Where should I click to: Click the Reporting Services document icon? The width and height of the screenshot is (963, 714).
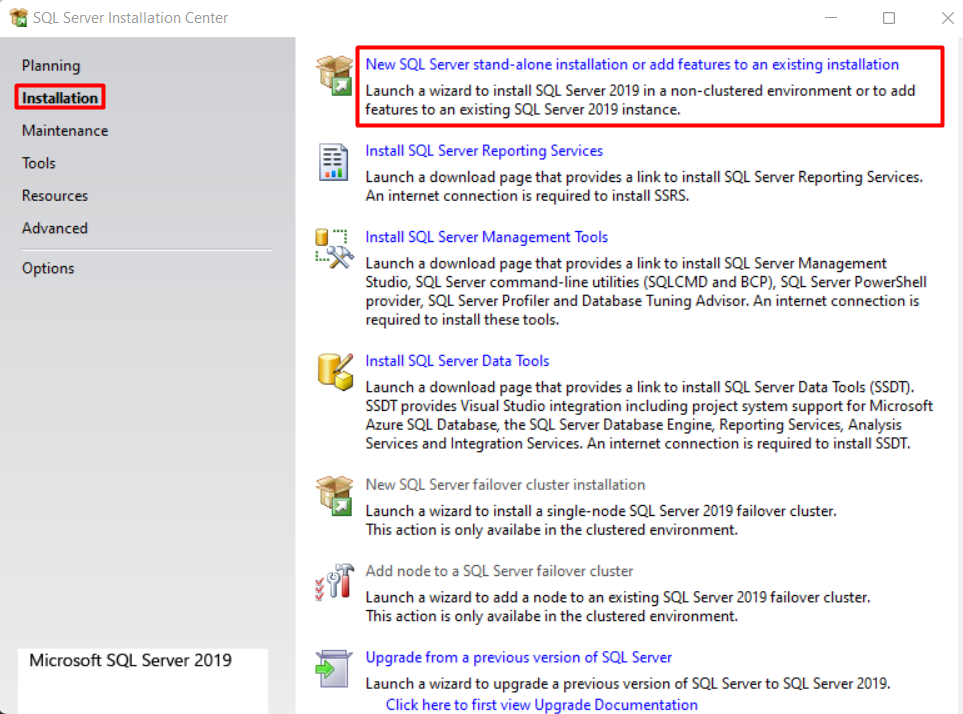pyautogui.click(x=333, y=162)
